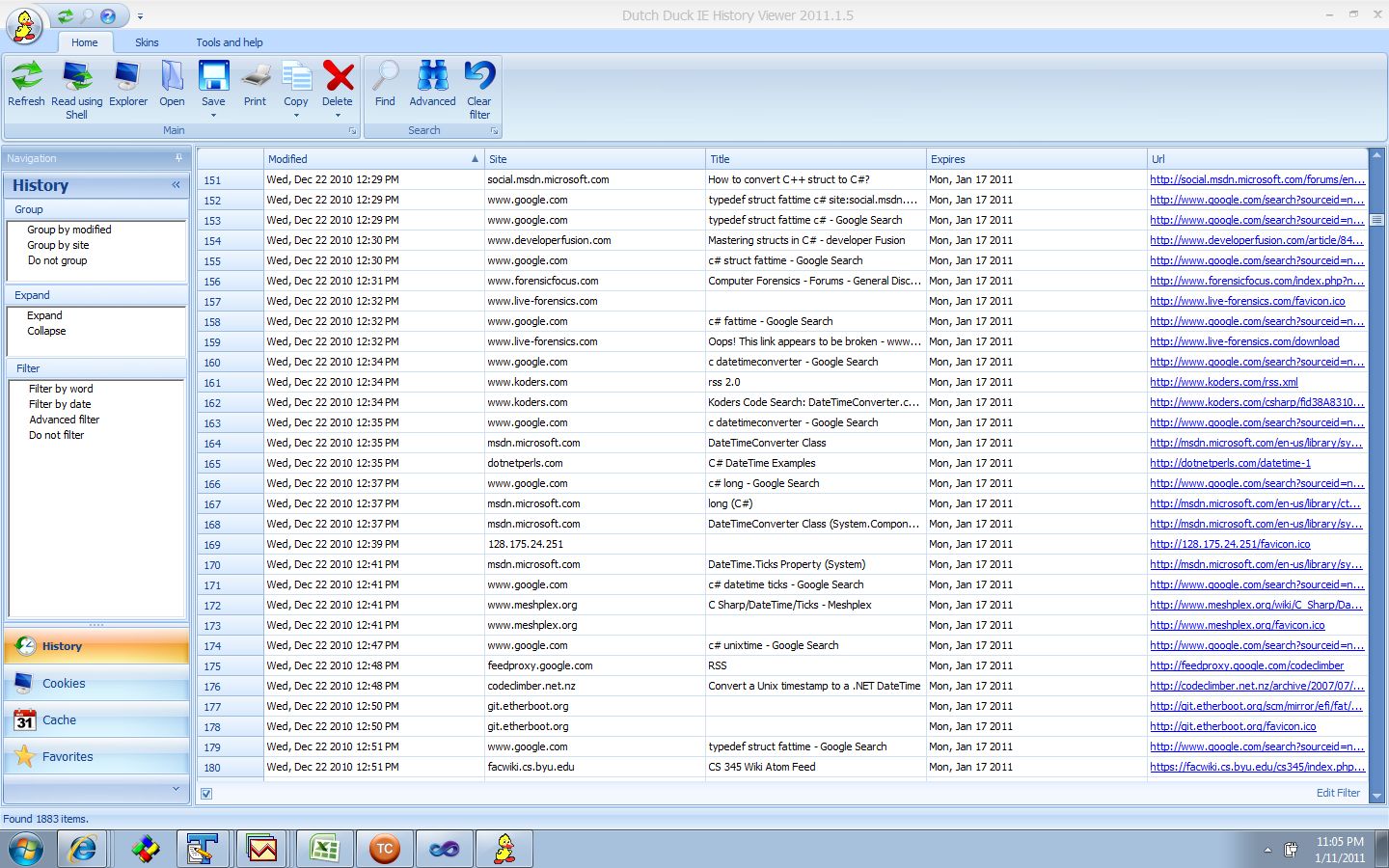This screenshot has width=1389, height=868.
Task: Open the live-forensics.com/download URL
Action: tap(1244, 341)
